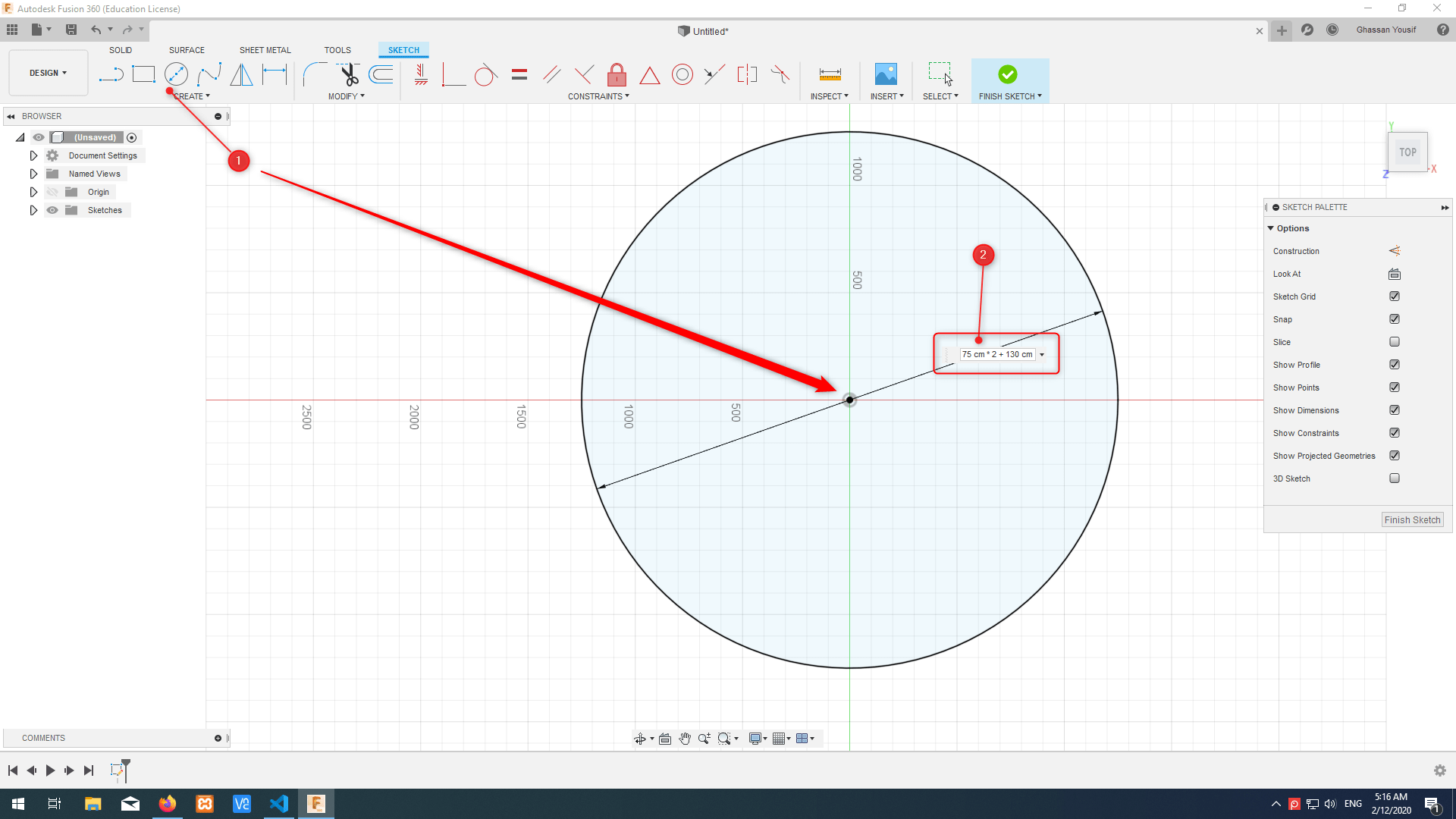This screenshot has width=1456, height=819.
Task: Select the 2-Point Rectangle tool
Action: 143,74
